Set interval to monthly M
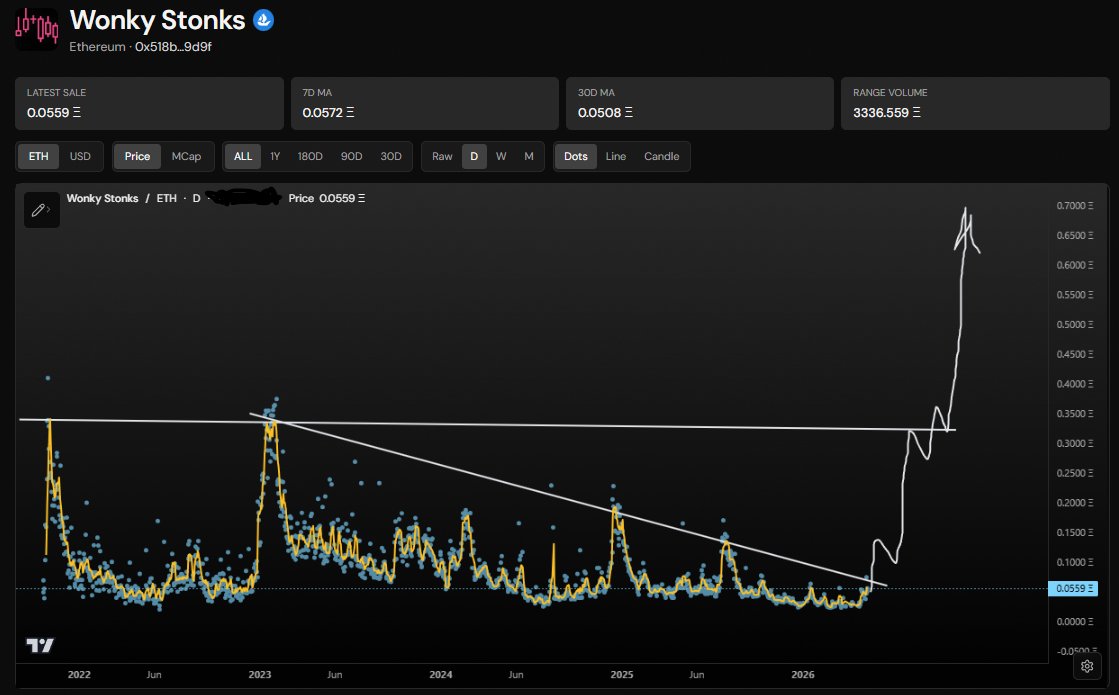 click(529, 156)
